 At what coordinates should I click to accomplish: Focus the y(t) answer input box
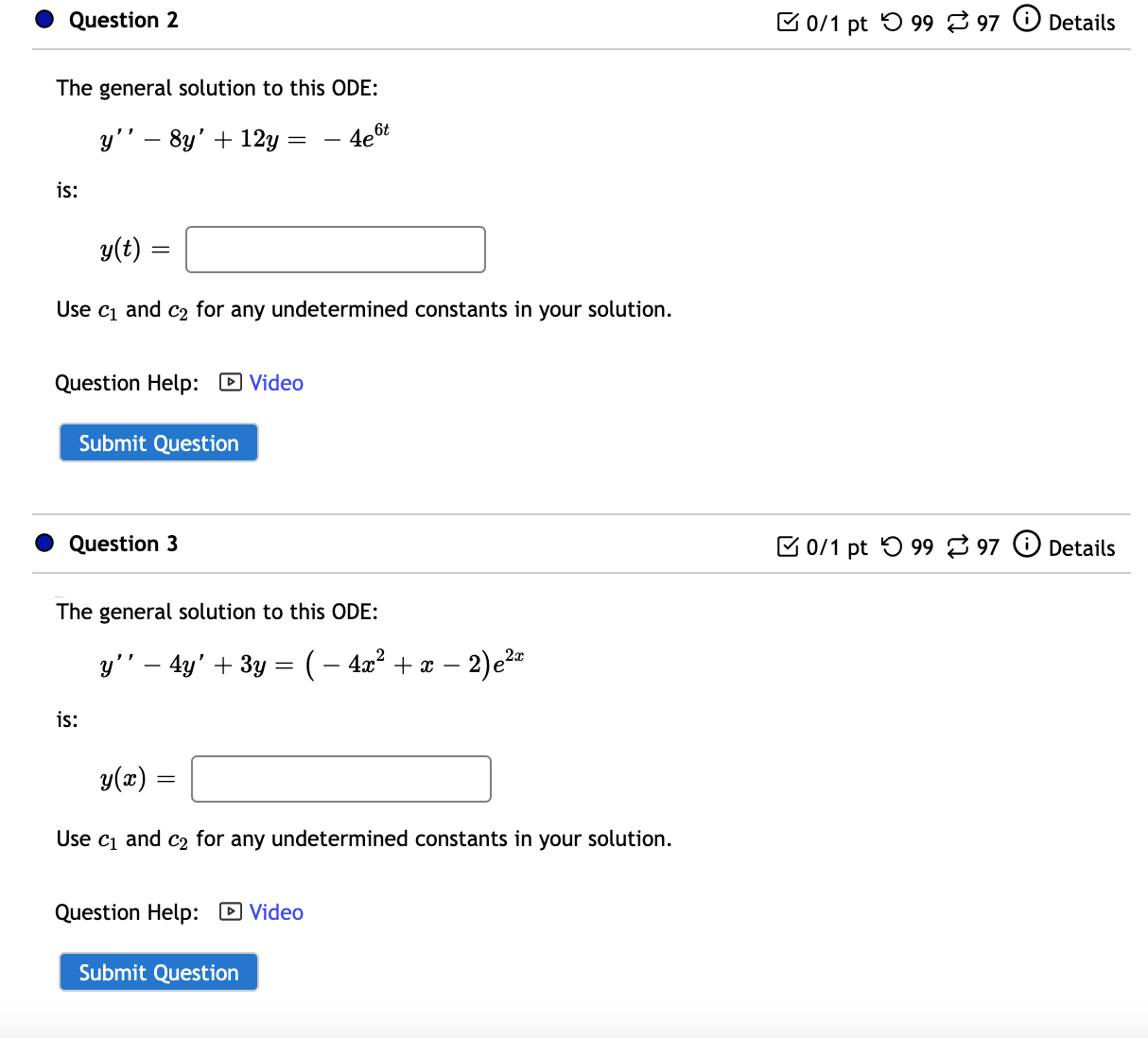[336, 250]
